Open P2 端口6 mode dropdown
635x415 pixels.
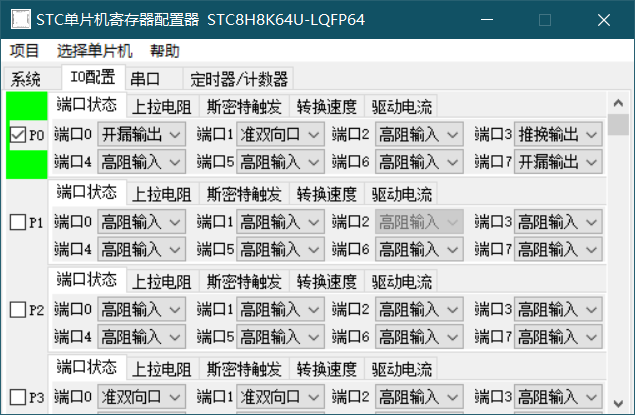(419, 337)
